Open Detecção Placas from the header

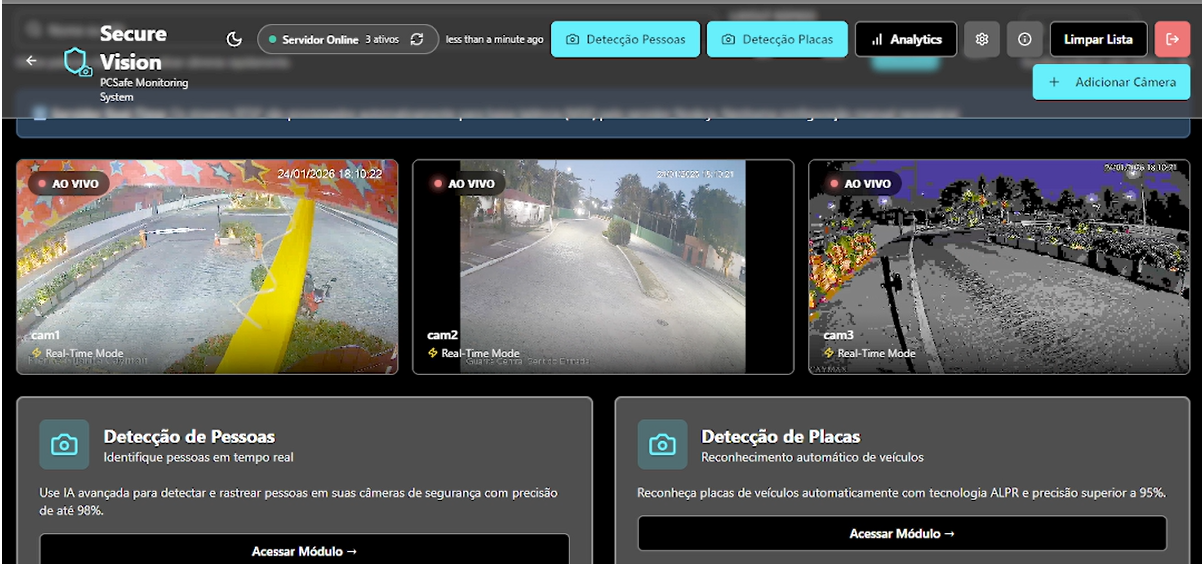click(777, 39)
